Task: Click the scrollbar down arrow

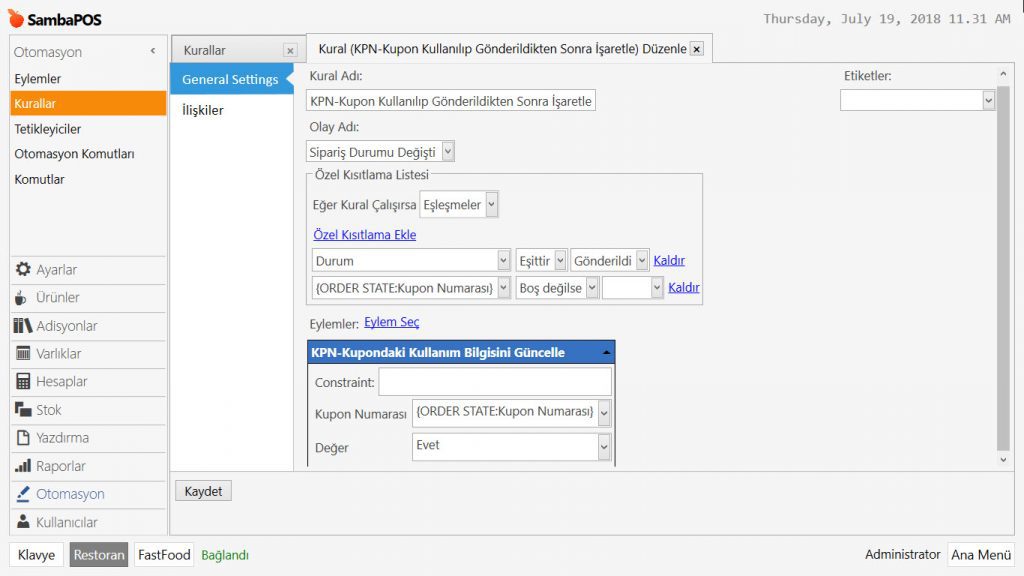Action: click(x=1003, y=459)
